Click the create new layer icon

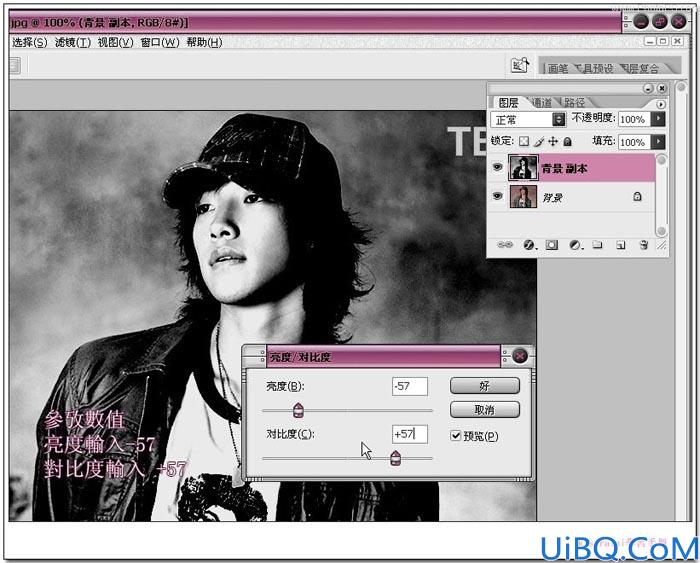621,245
